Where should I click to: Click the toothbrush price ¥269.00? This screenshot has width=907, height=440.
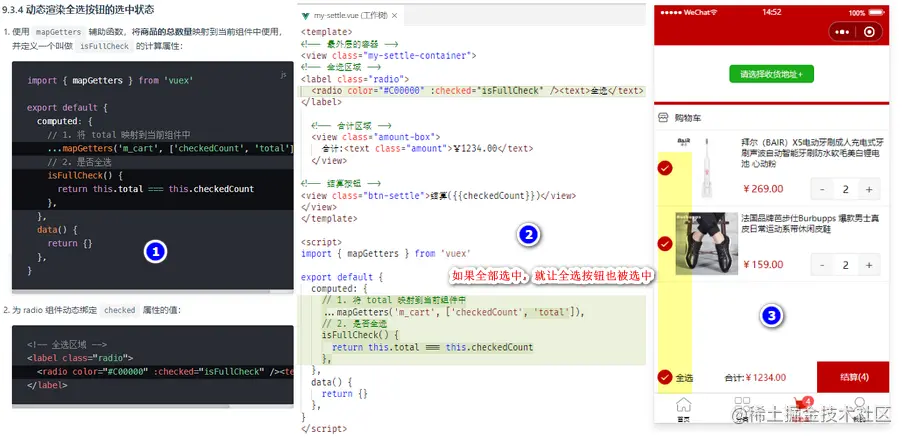(763, 189)
